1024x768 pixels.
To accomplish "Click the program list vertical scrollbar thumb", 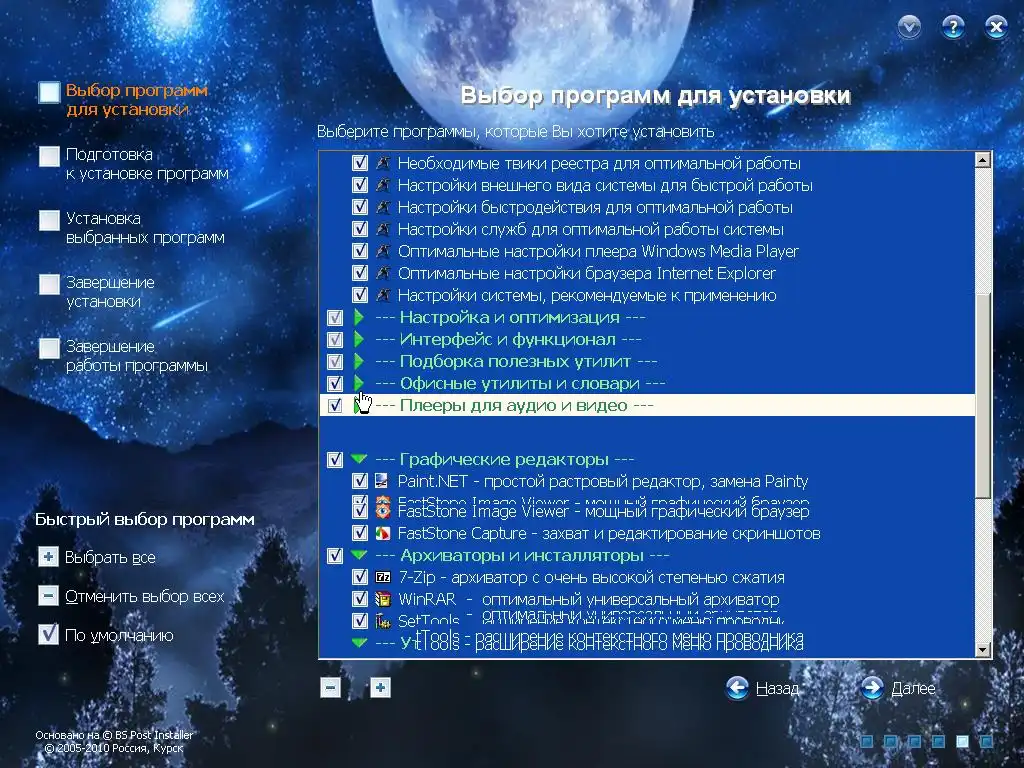I will click(983, 396).
